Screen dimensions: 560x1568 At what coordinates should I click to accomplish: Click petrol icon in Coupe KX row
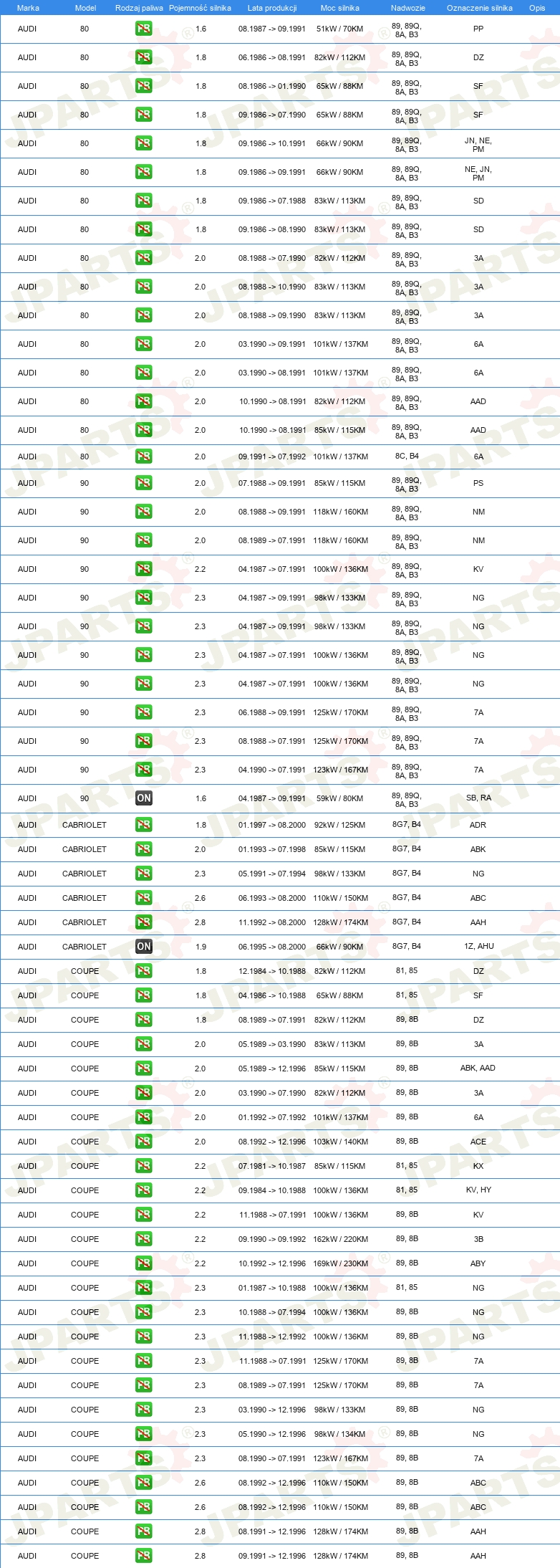click(144, 1166)
